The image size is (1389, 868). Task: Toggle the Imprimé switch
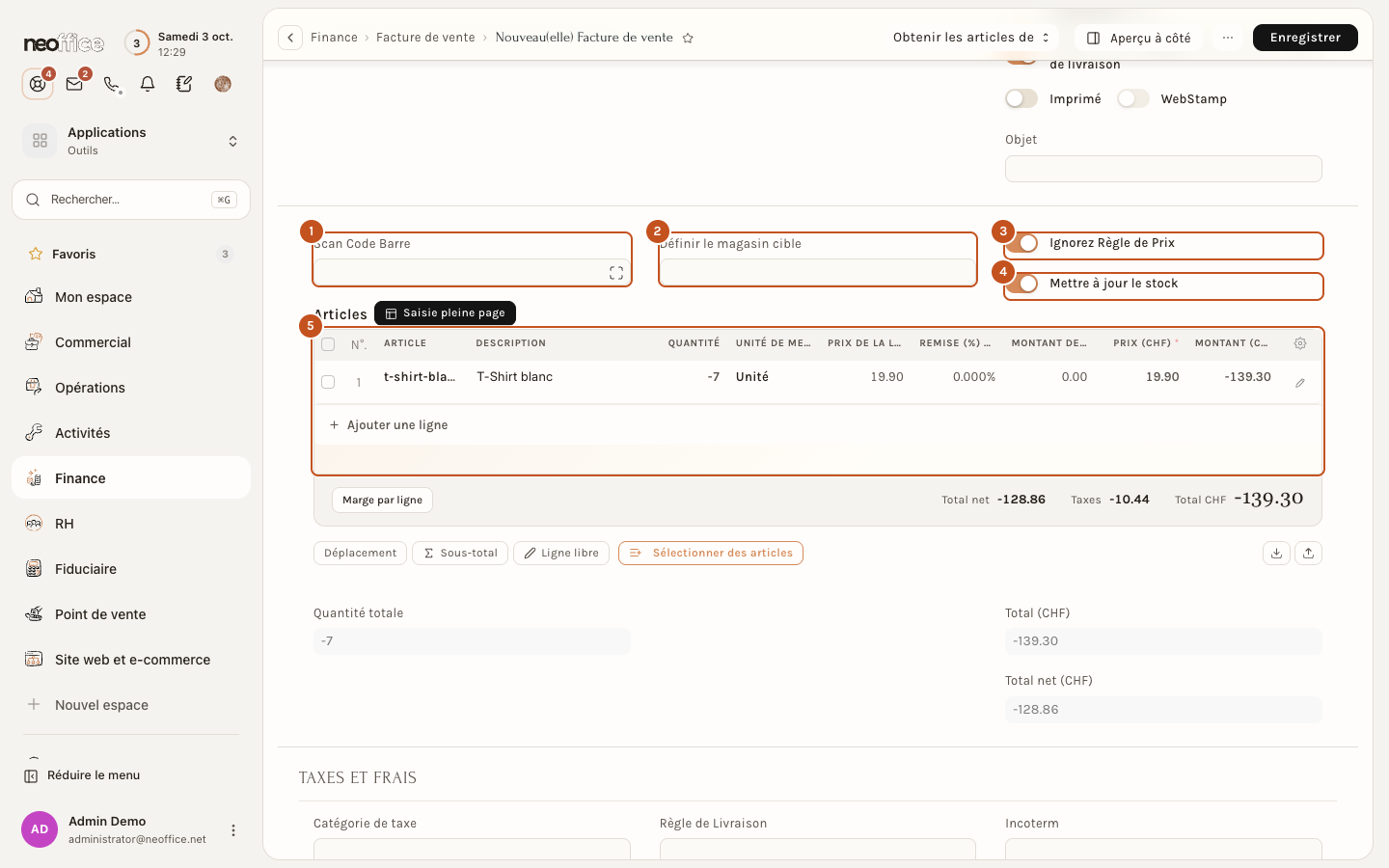pos(1021,99)
